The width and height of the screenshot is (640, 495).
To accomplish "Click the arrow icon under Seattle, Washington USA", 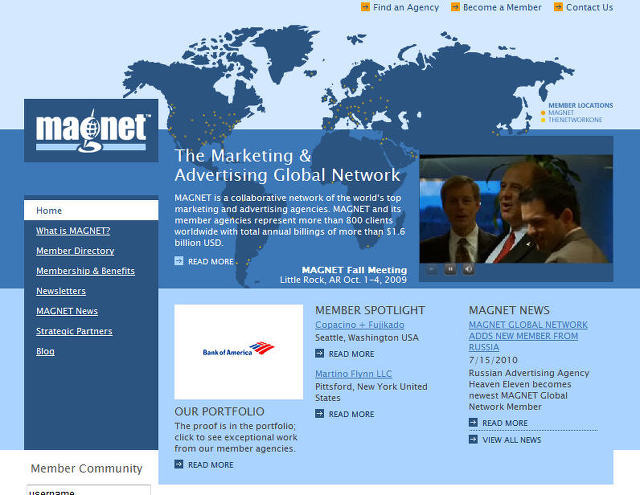I will [x=320, y=353].
